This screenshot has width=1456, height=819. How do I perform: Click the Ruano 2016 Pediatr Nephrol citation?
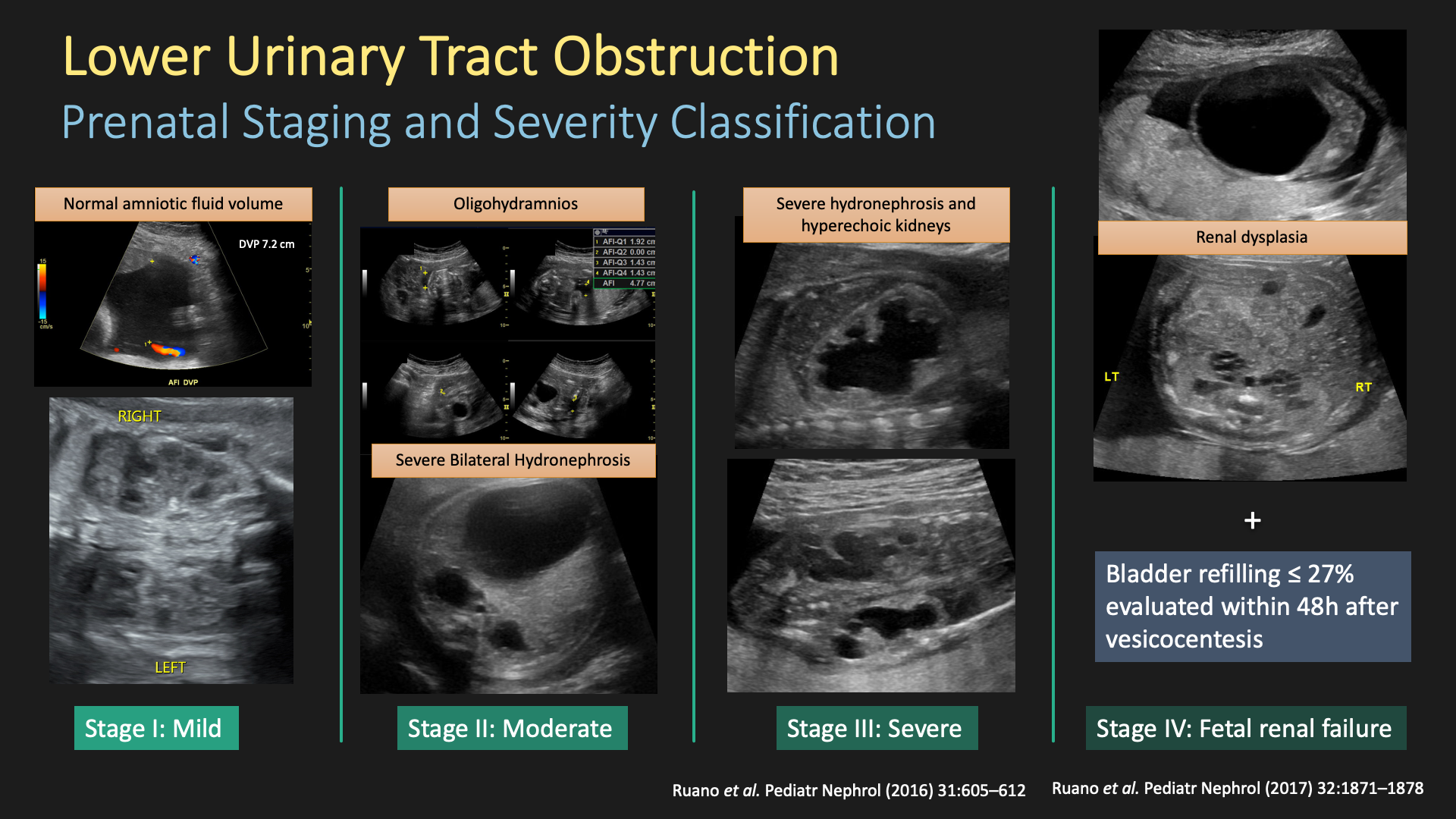(849, 790)
